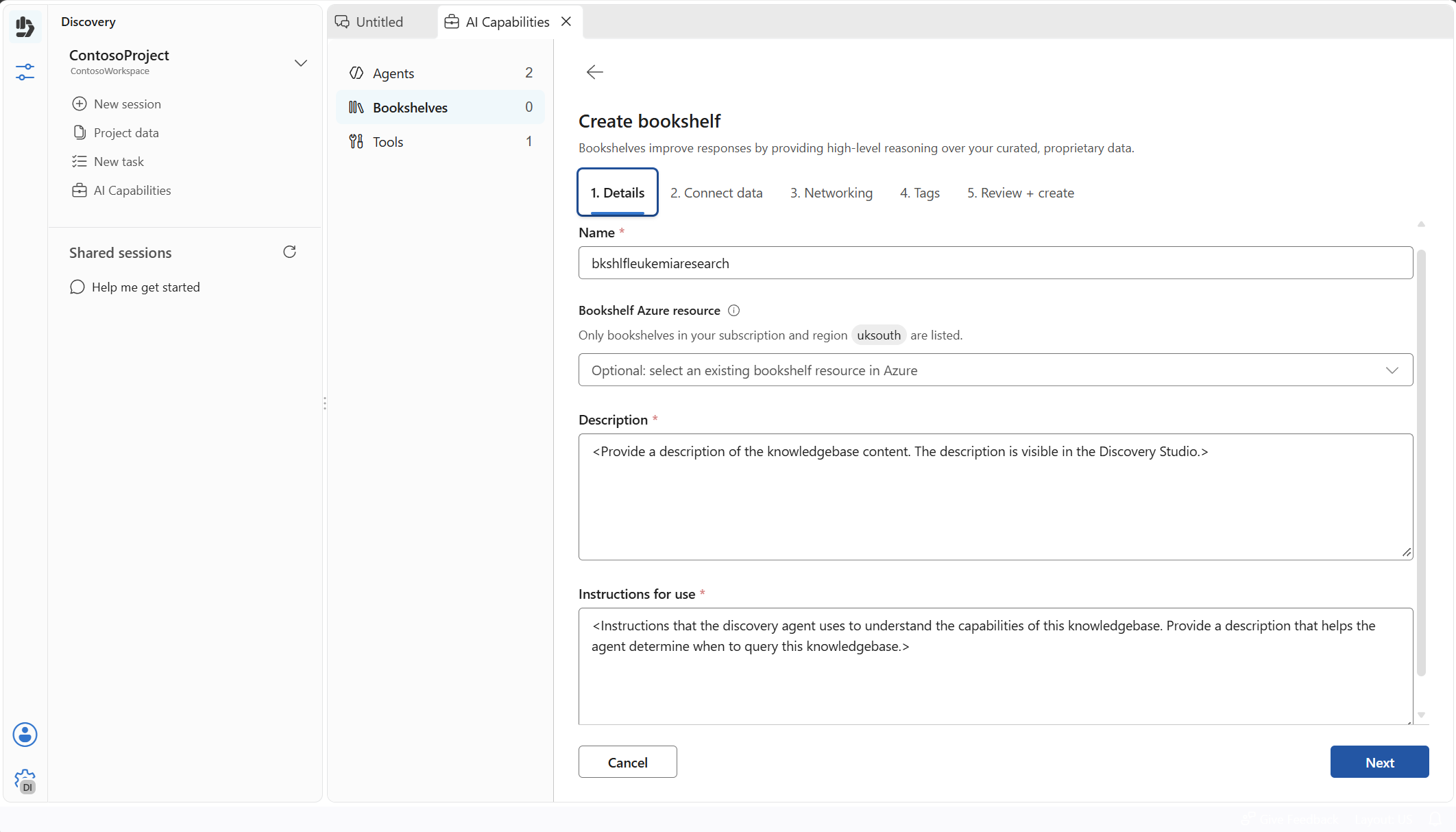Click the Shared sessions heading
The image size is (1456, 832).
click(121, 252)
